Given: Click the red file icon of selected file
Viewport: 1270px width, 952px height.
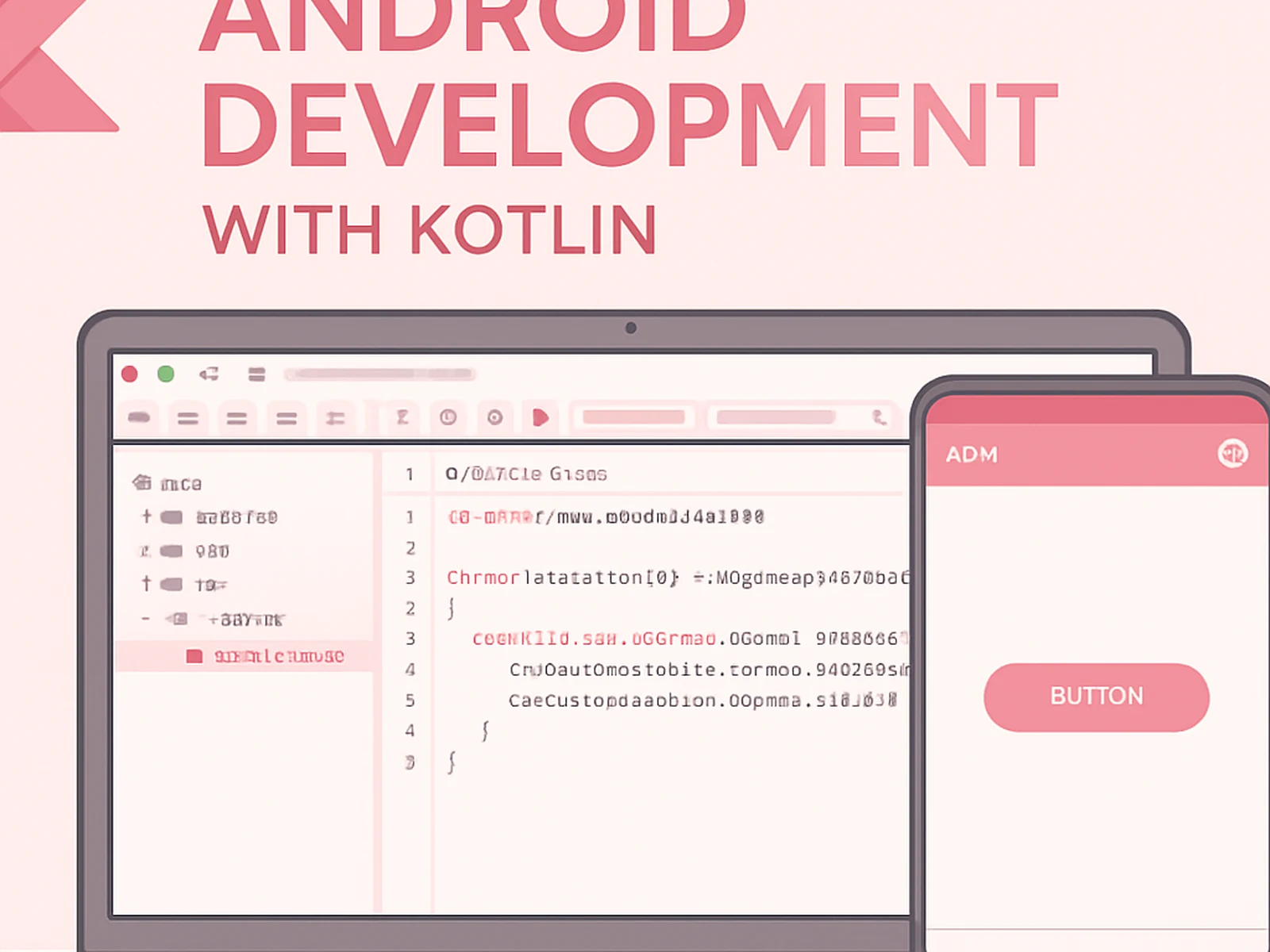Looking at the screenshot, I should tap(194, 657).
